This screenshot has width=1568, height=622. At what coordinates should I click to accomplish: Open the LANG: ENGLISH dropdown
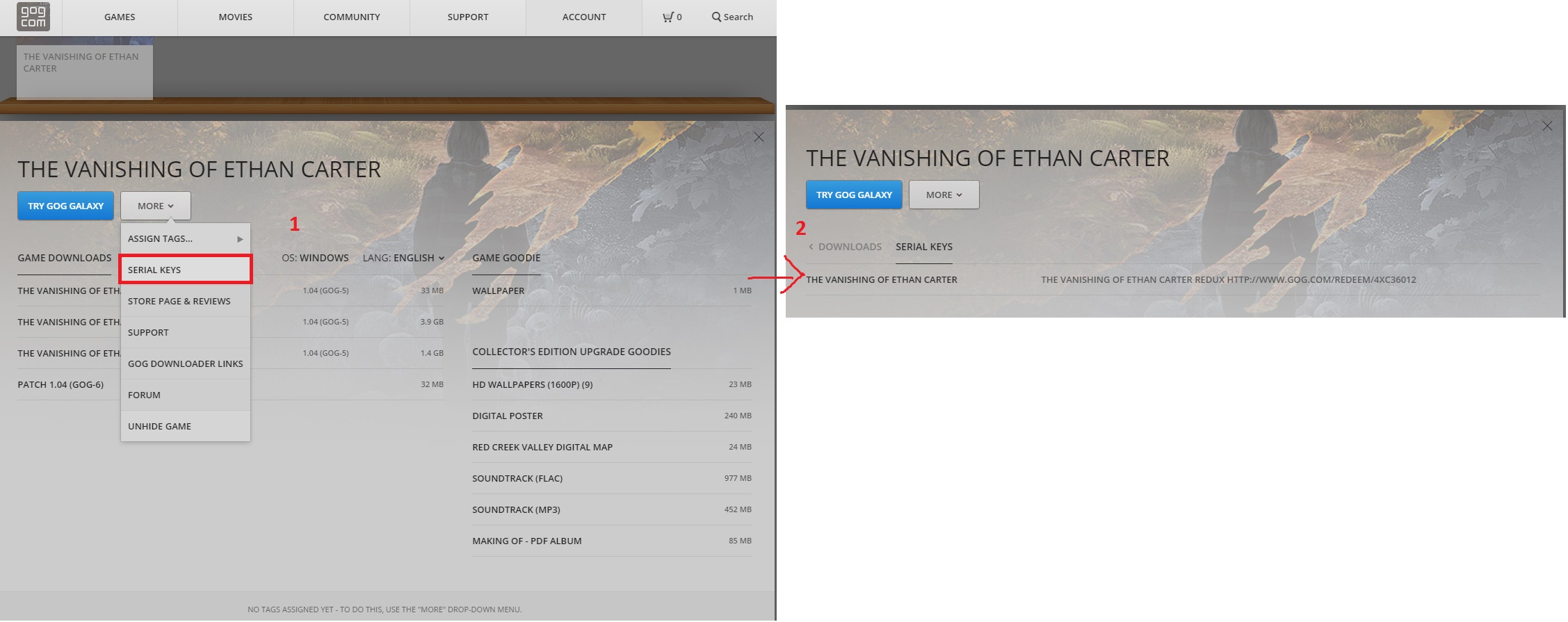coord(403,258)
